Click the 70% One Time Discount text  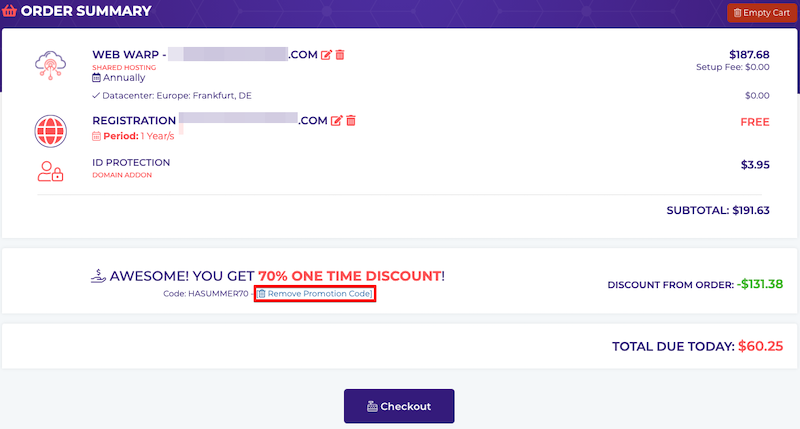350,276
